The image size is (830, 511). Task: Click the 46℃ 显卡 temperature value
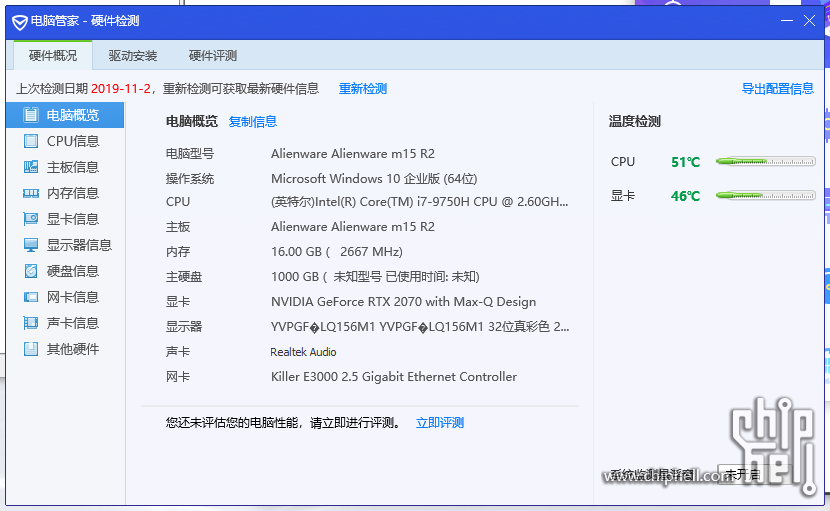pos(685,196)
